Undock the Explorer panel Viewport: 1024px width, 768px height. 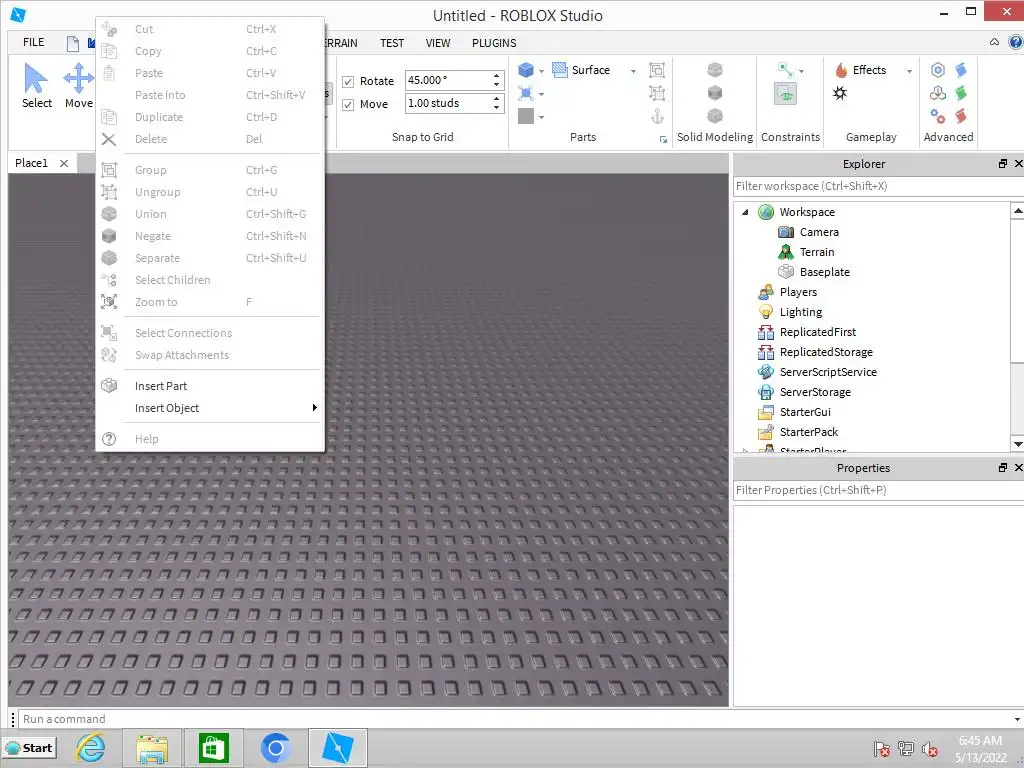pyautogui.click(x=1002, y=163)
